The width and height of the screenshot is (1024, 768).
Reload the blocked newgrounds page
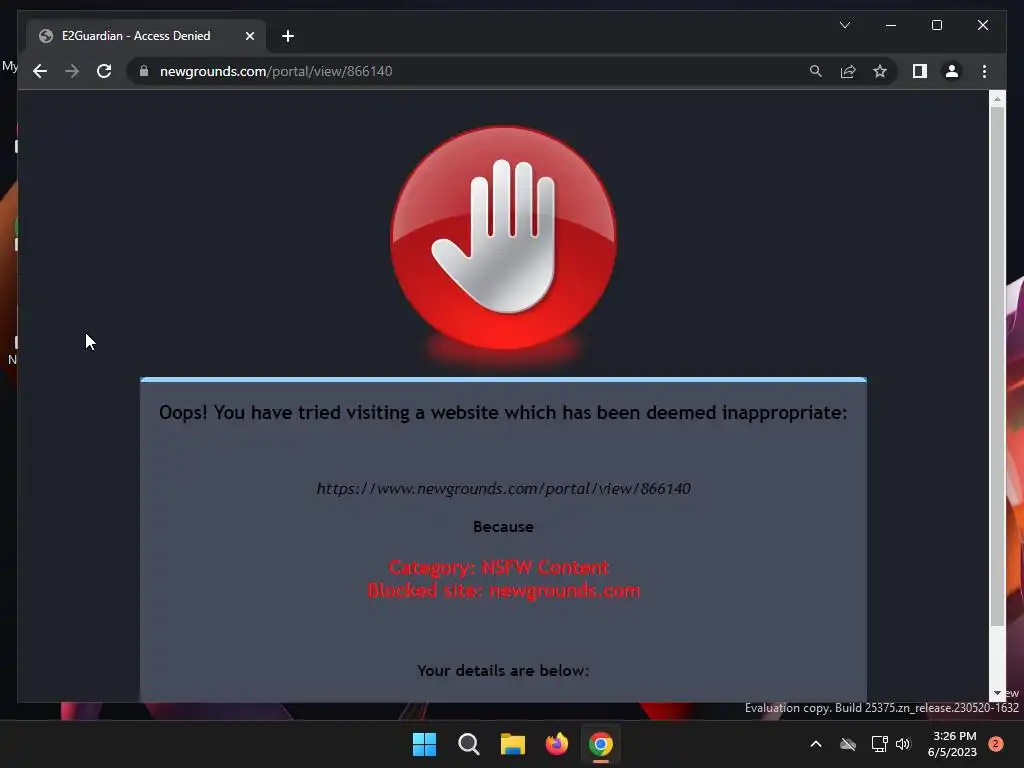[104, 71]
